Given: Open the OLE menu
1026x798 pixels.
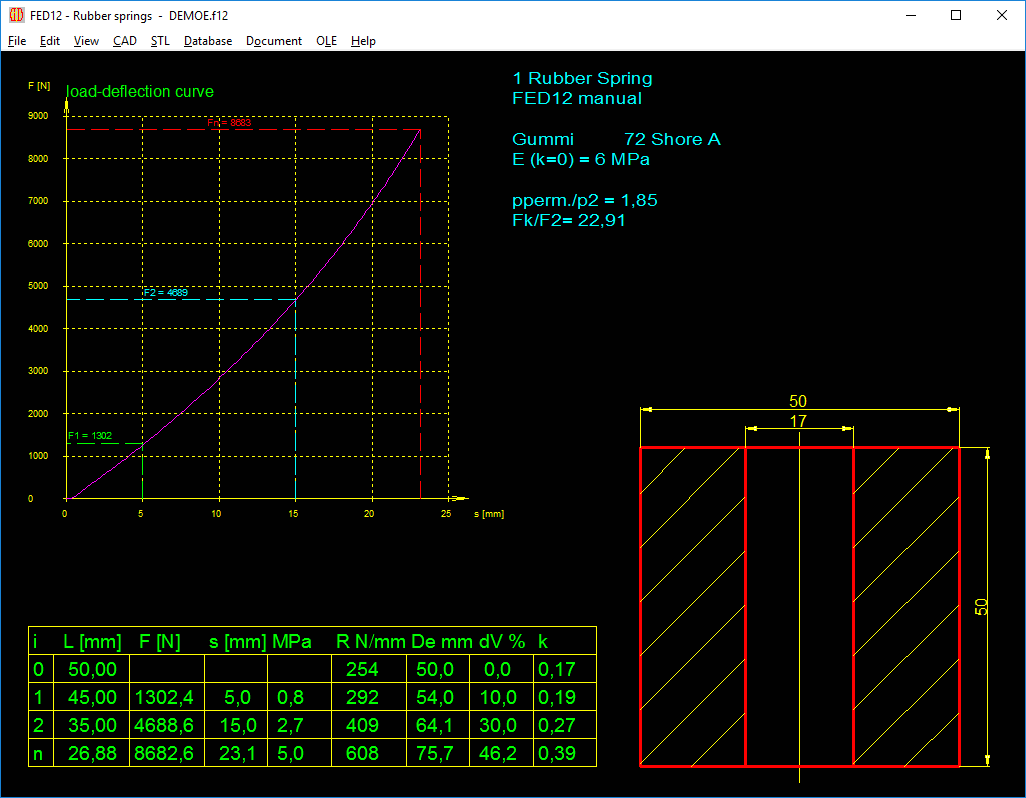Looking at the screenshot, I should 326,41.
